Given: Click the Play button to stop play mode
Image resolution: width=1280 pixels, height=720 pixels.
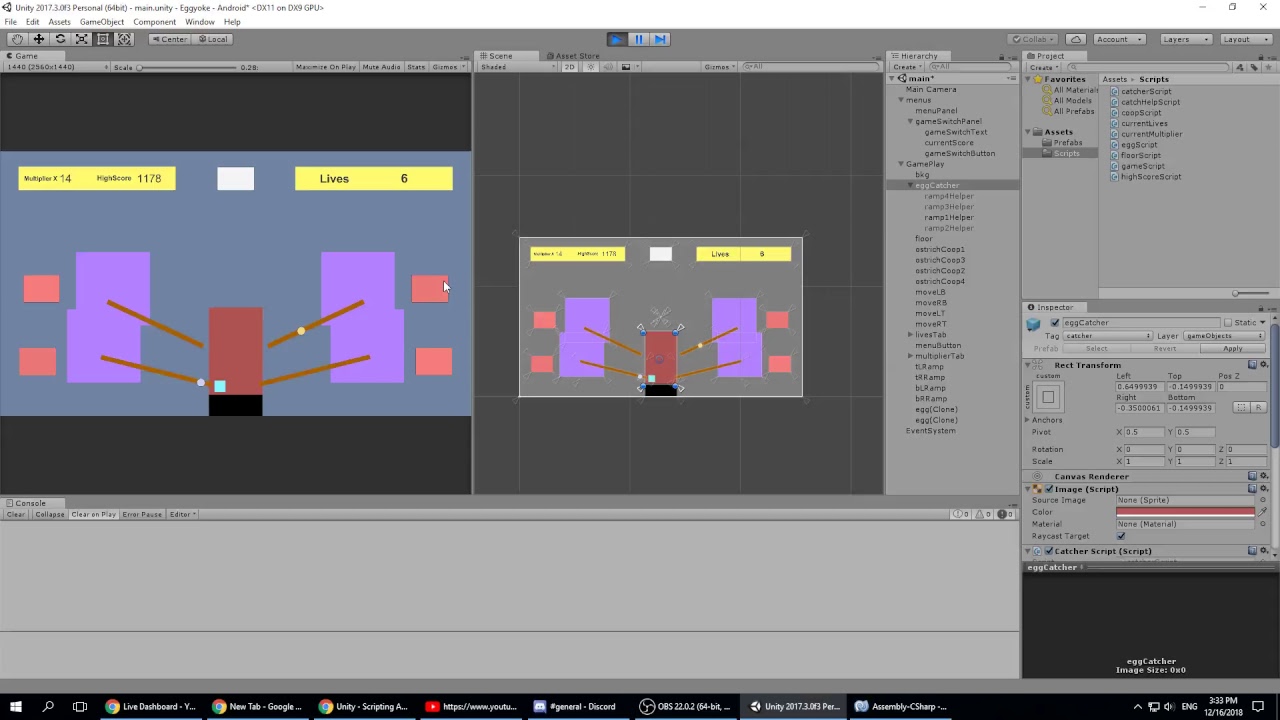Looking at the screenshot, I should pyautogui.click(x=616, y=39).
